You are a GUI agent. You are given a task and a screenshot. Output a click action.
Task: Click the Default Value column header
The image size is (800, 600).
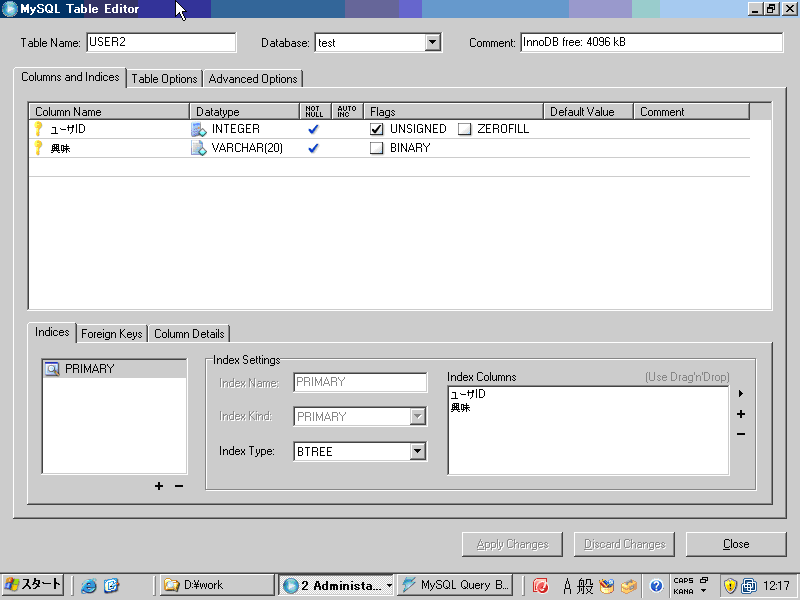pos(589,112)
